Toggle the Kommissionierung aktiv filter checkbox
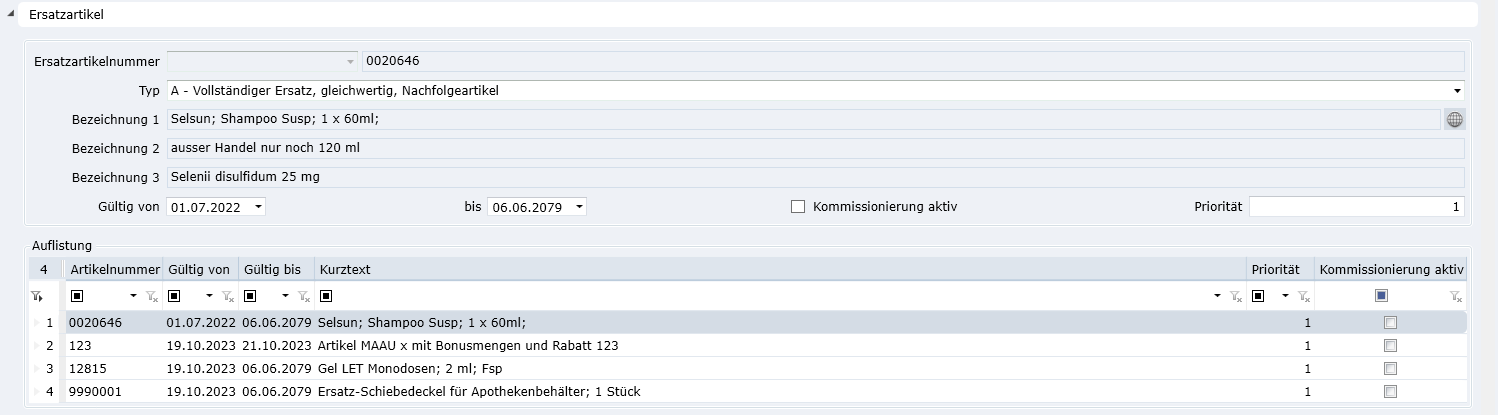The image size is (1498, 415). (x=1381, y=296)
